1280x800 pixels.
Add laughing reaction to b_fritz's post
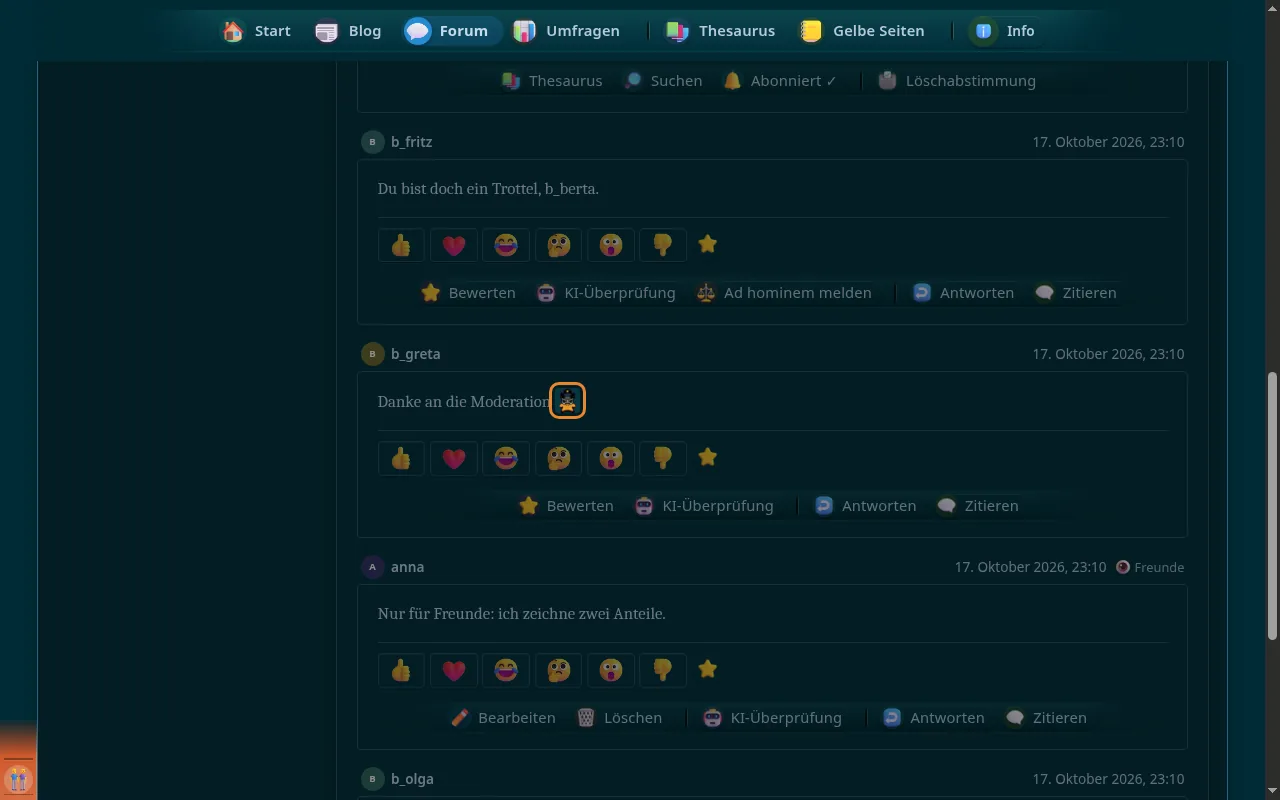pos(506,245)
